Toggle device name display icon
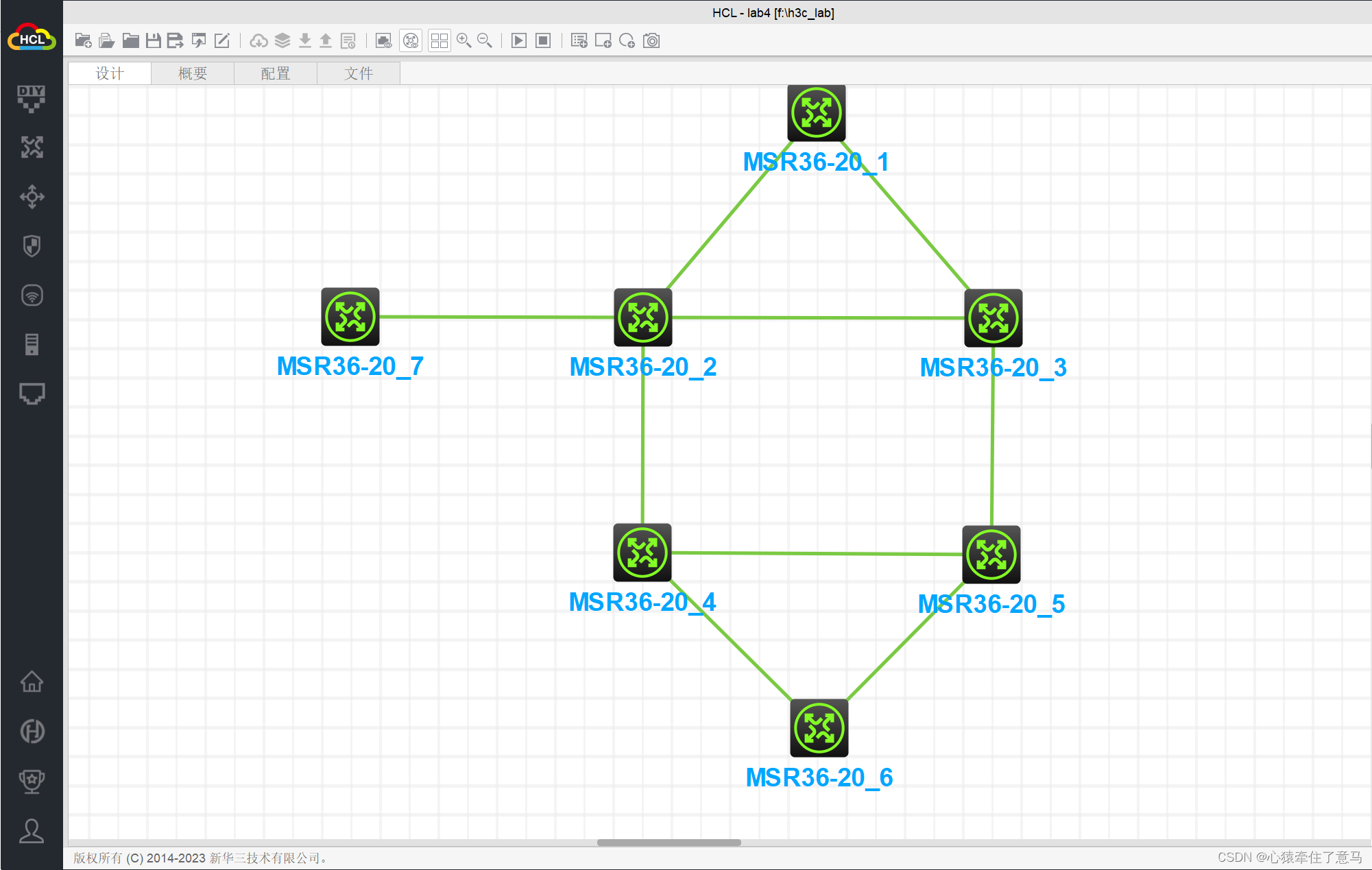The width and height of the screenshot is (1372, 870). [411, 40]
